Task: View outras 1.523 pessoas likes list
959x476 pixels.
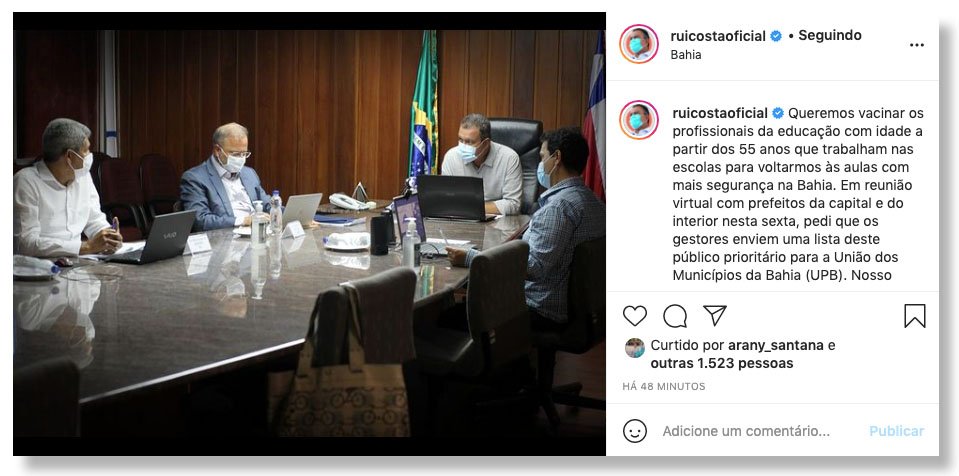Action: coord(722,363)
